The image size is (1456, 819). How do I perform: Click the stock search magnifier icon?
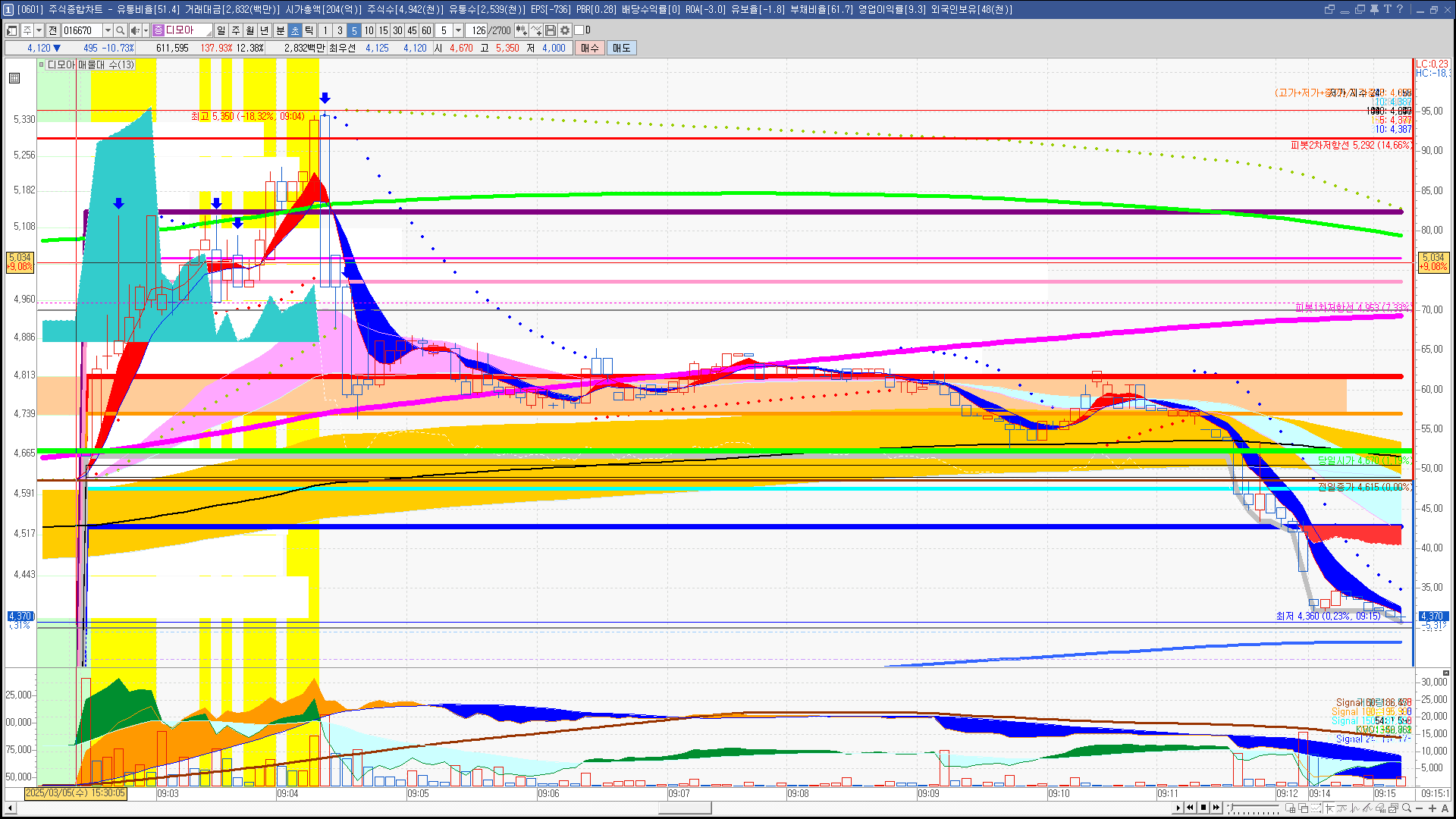coord(121,30)
